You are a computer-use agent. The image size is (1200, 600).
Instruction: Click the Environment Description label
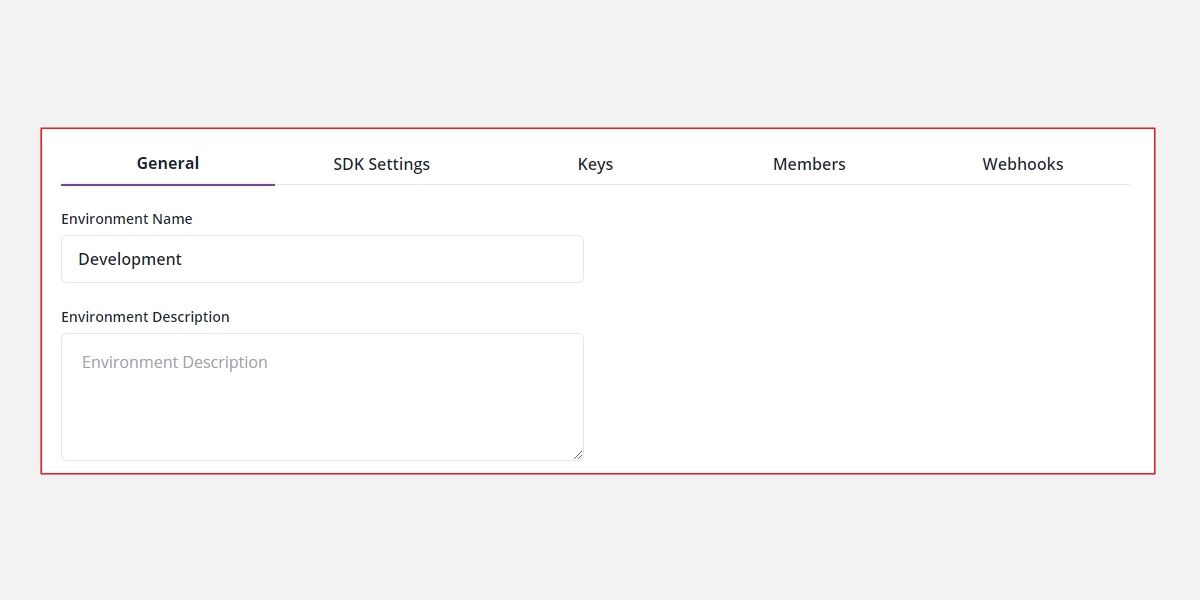(146, 316)
